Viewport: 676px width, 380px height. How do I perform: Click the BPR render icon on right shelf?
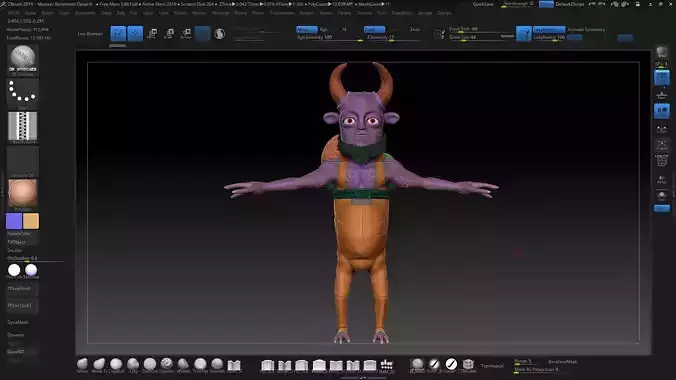(x=662, y=53)
